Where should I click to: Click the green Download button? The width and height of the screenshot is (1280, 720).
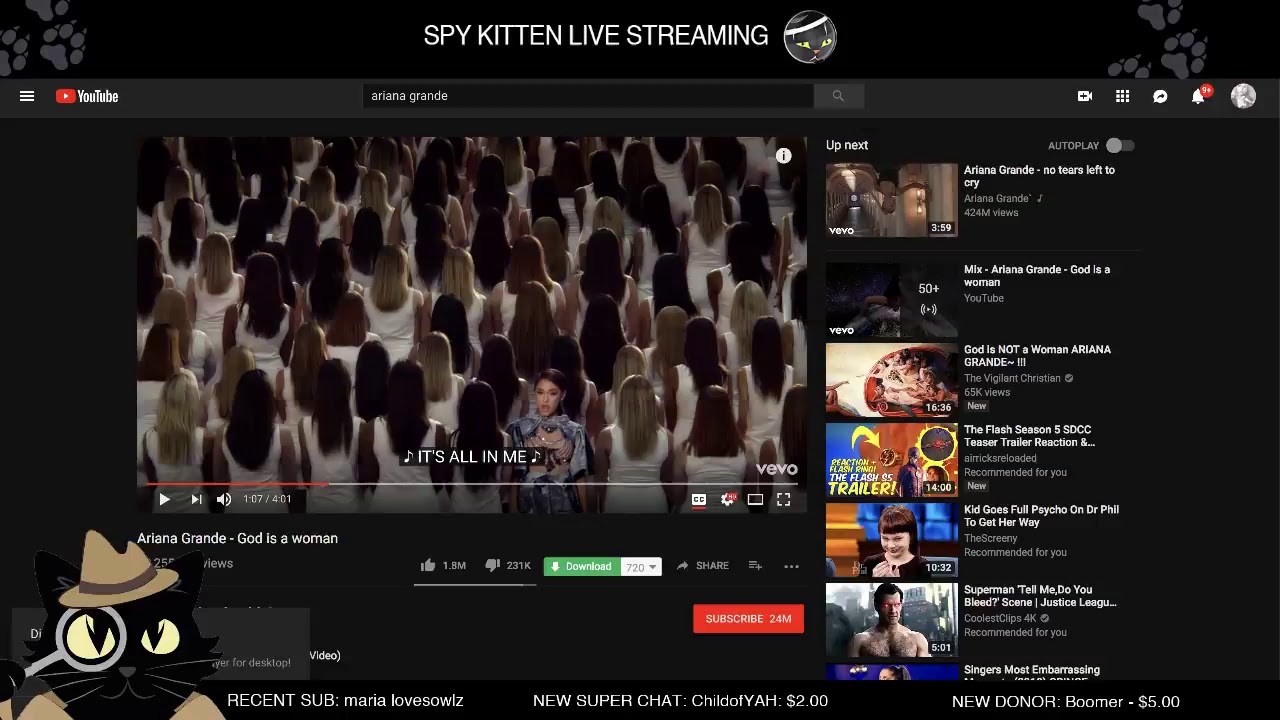pos(582,566)
